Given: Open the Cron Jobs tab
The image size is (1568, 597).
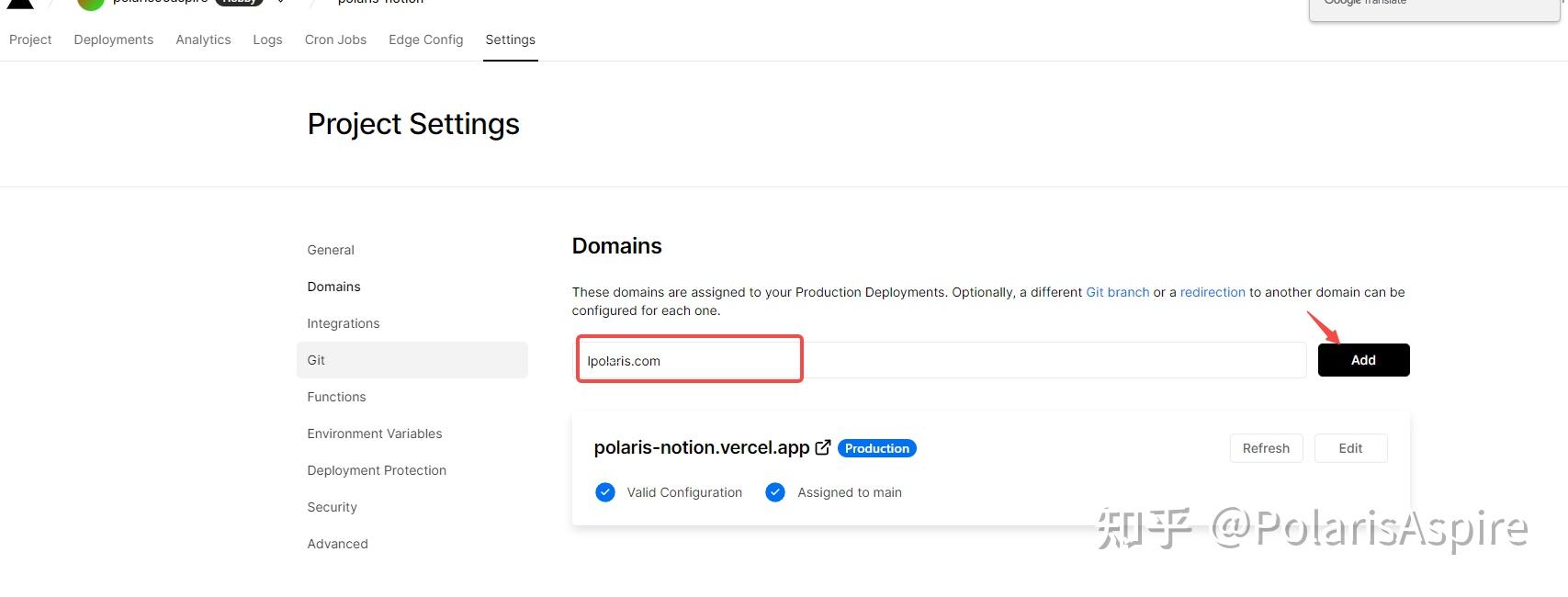Looking at the screenshot, I should (x=335, y=39).
